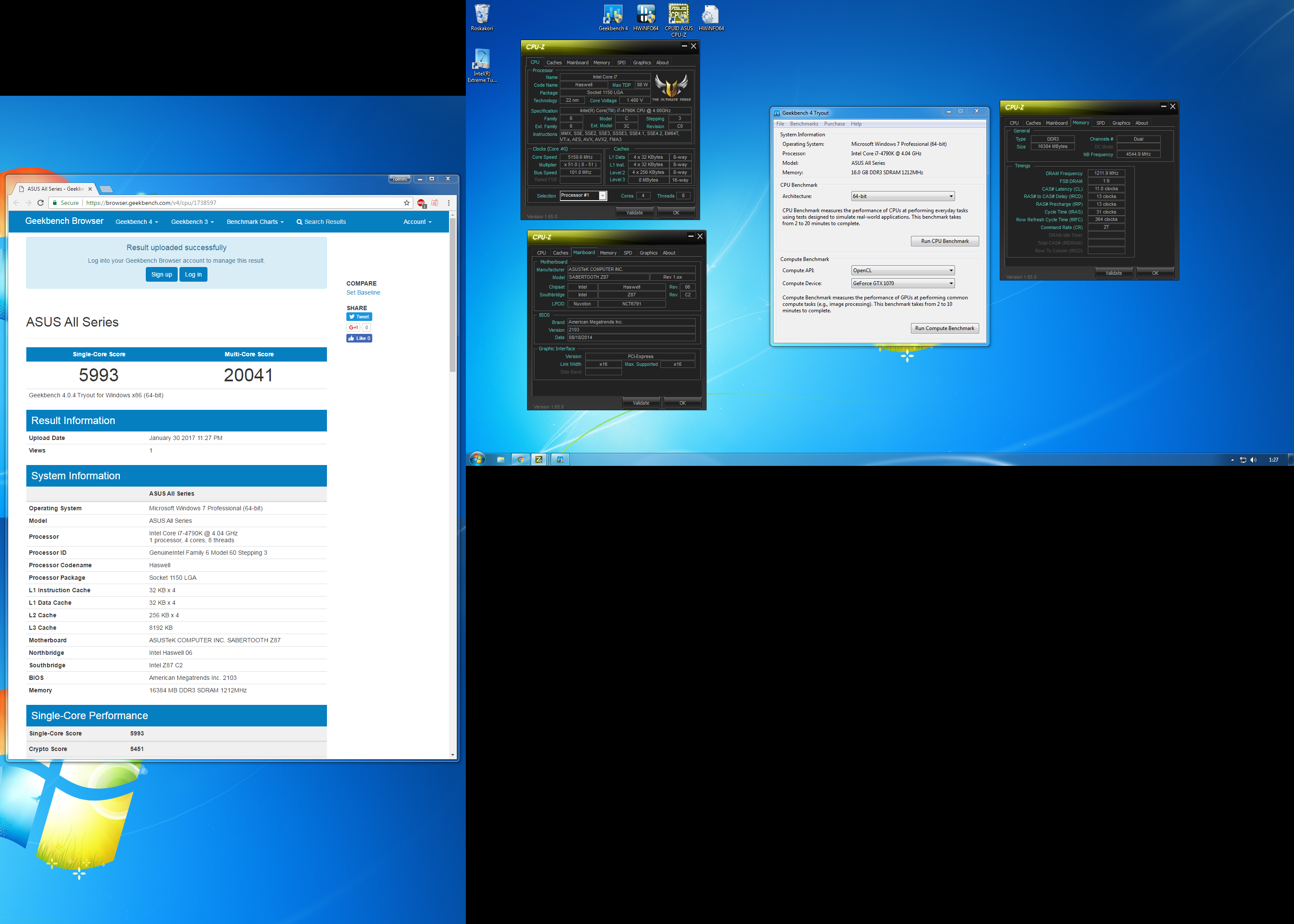
Task: Click the Set Baseline link
Action: click(x=363, y=292)
